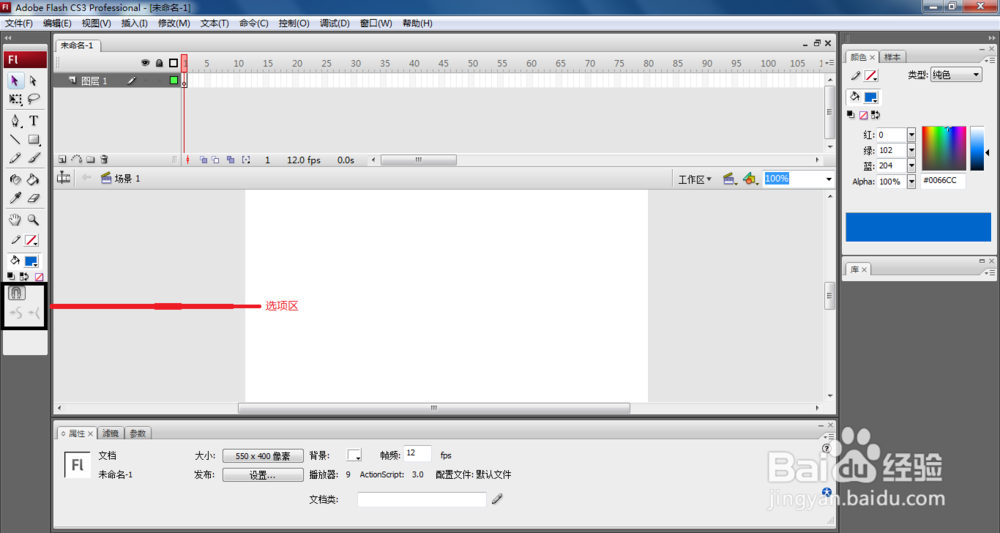Switch to the 参数 tab
This screenshot has width=1000, height=533.
tap(138, 433)
